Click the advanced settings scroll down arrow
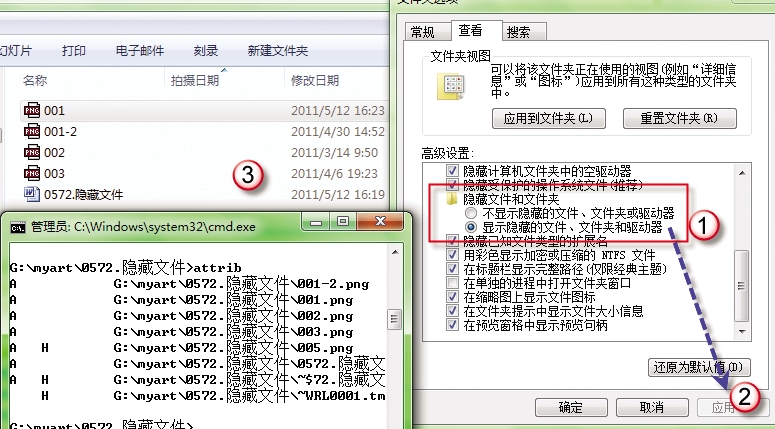775x429 pixels. (742, 332)
